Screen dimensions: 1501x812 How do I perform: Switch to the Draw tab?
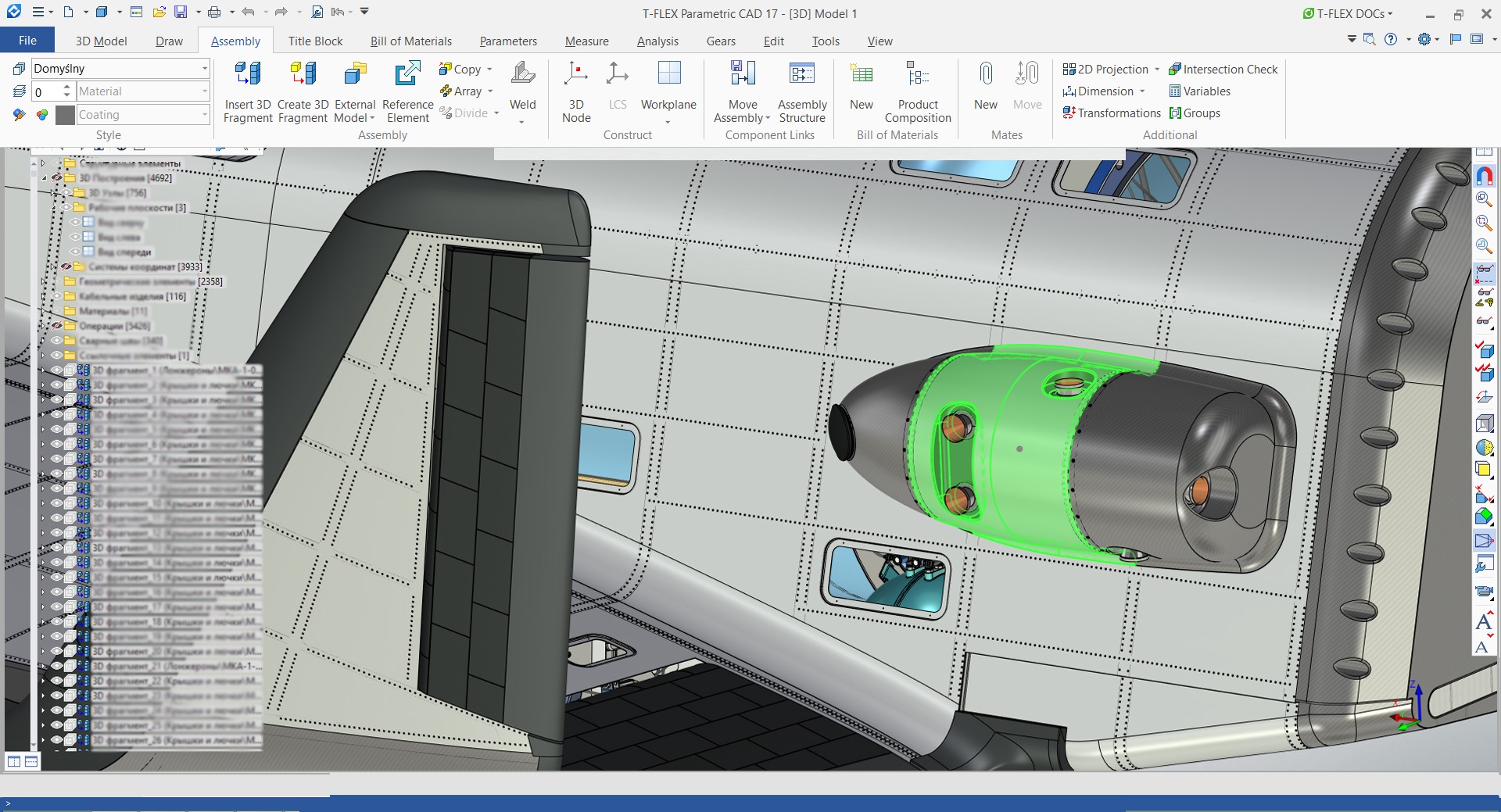169,41
